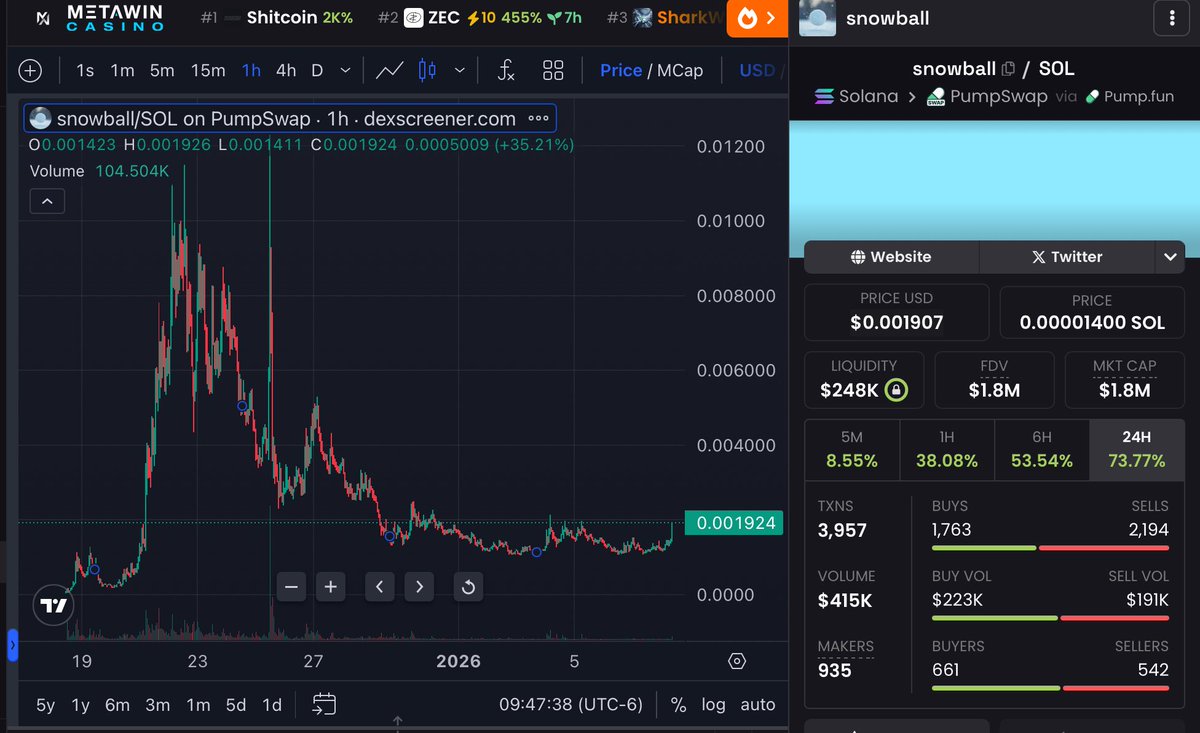Open the token three-dot menu

pos(1171,18)
